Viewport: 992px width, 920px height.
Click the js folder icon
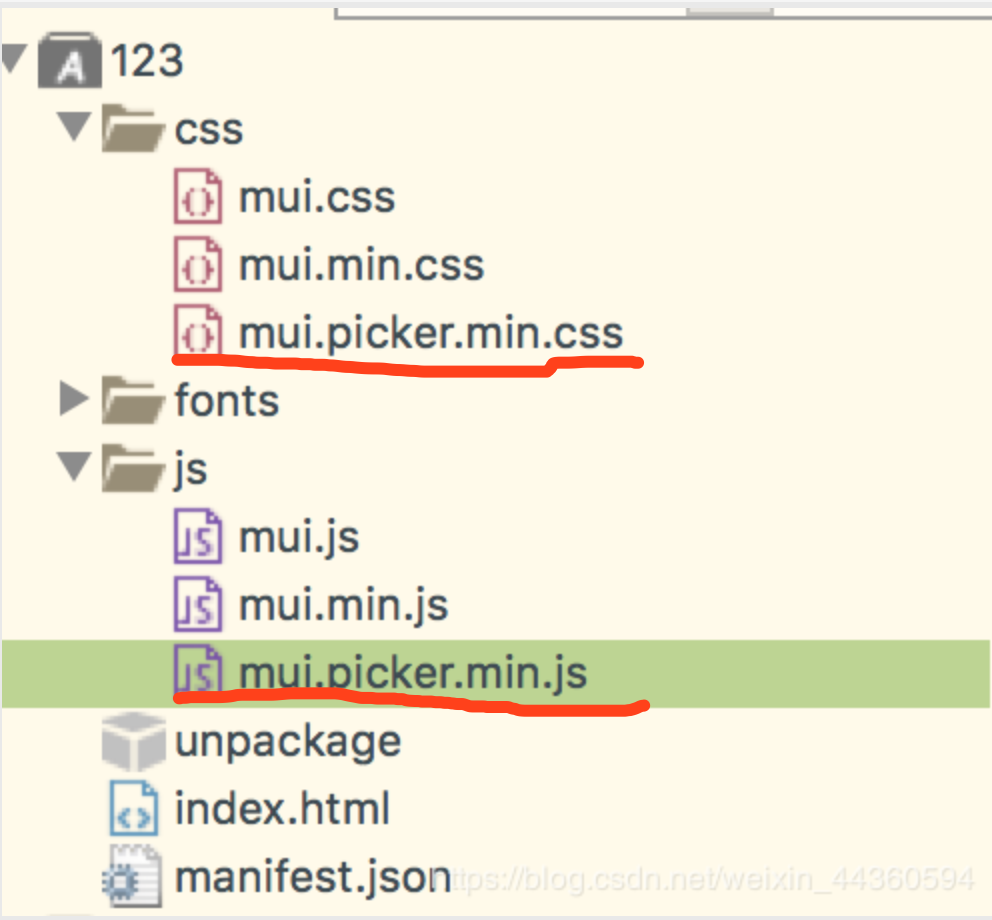point(133,469)
